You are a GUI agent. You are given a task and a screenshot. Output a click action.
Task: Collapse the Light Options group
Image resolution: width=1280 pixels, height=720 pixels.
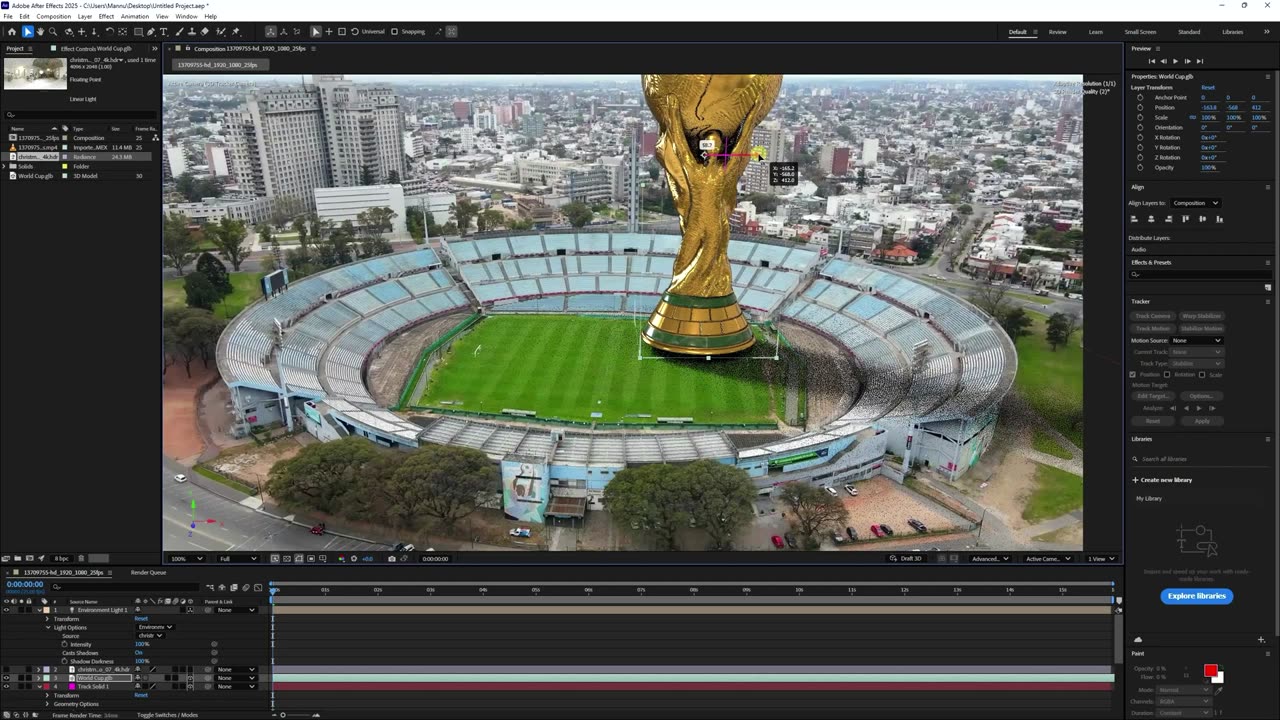click(48, 628)
